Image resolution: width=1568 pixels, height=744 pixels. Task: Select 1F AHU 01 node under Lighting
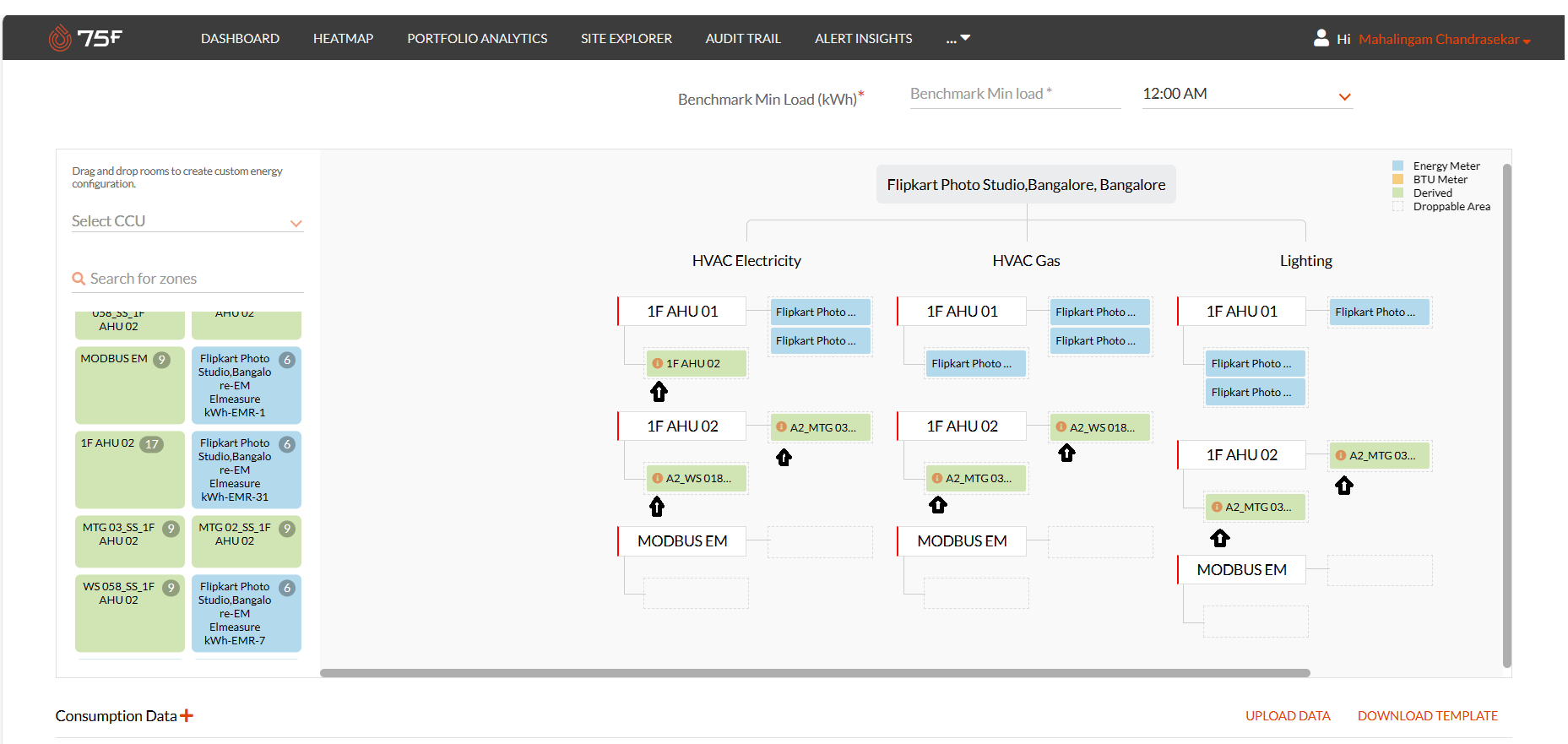pos(1241,311)
